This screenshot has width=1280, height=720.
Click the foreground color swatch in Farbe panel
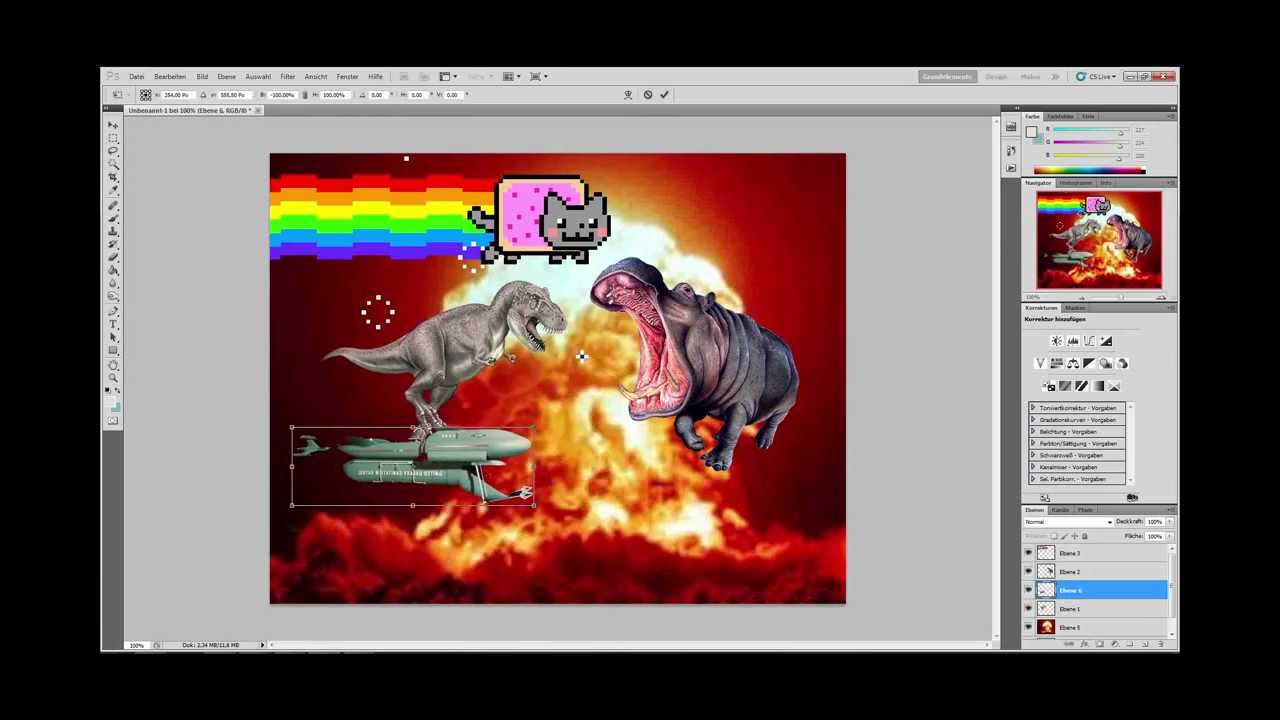click(x=1032, y=131)
